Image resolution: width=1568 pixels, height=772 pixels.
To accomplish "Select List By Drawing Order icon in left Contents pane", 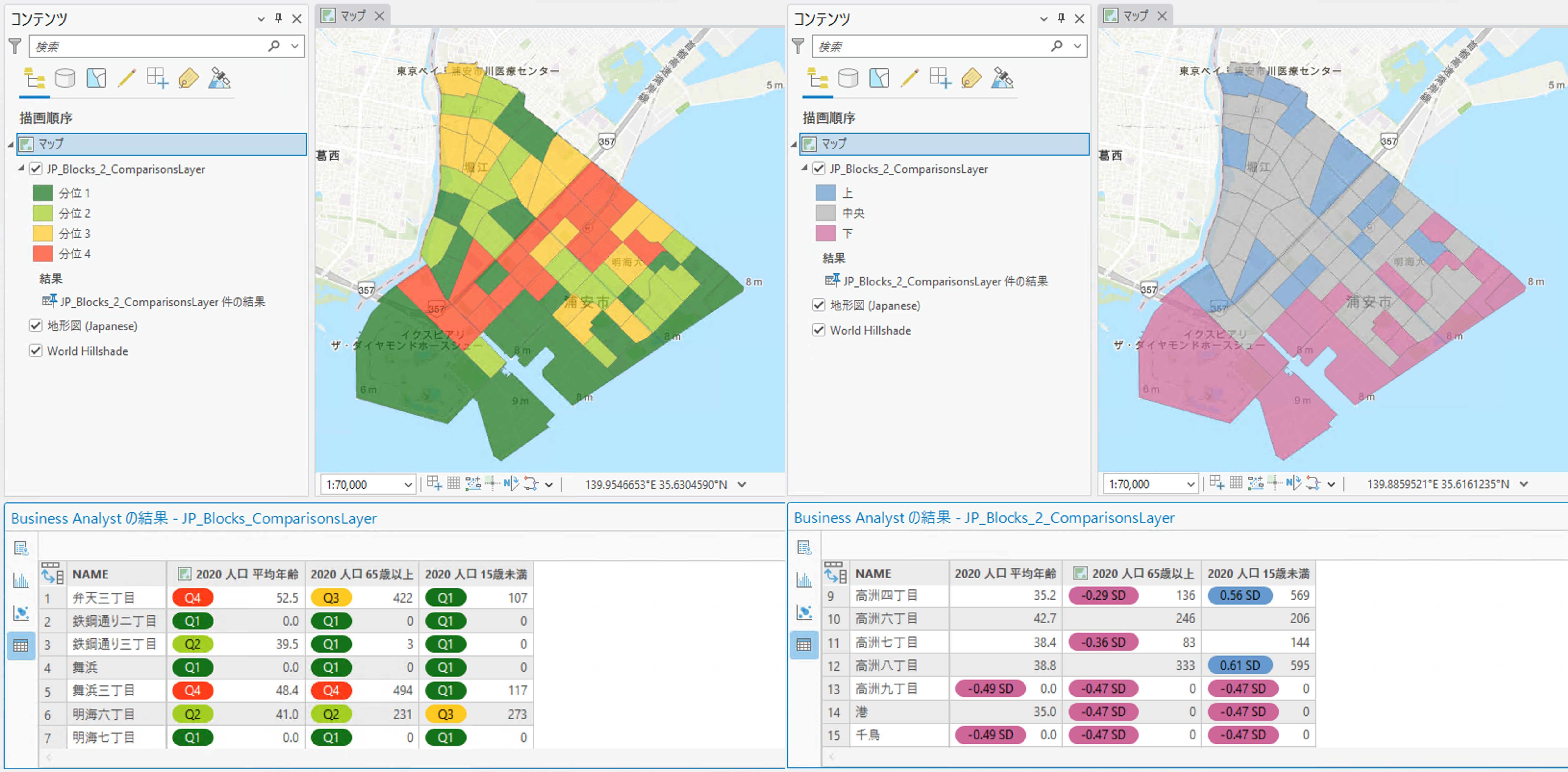I will pos(34,78).
